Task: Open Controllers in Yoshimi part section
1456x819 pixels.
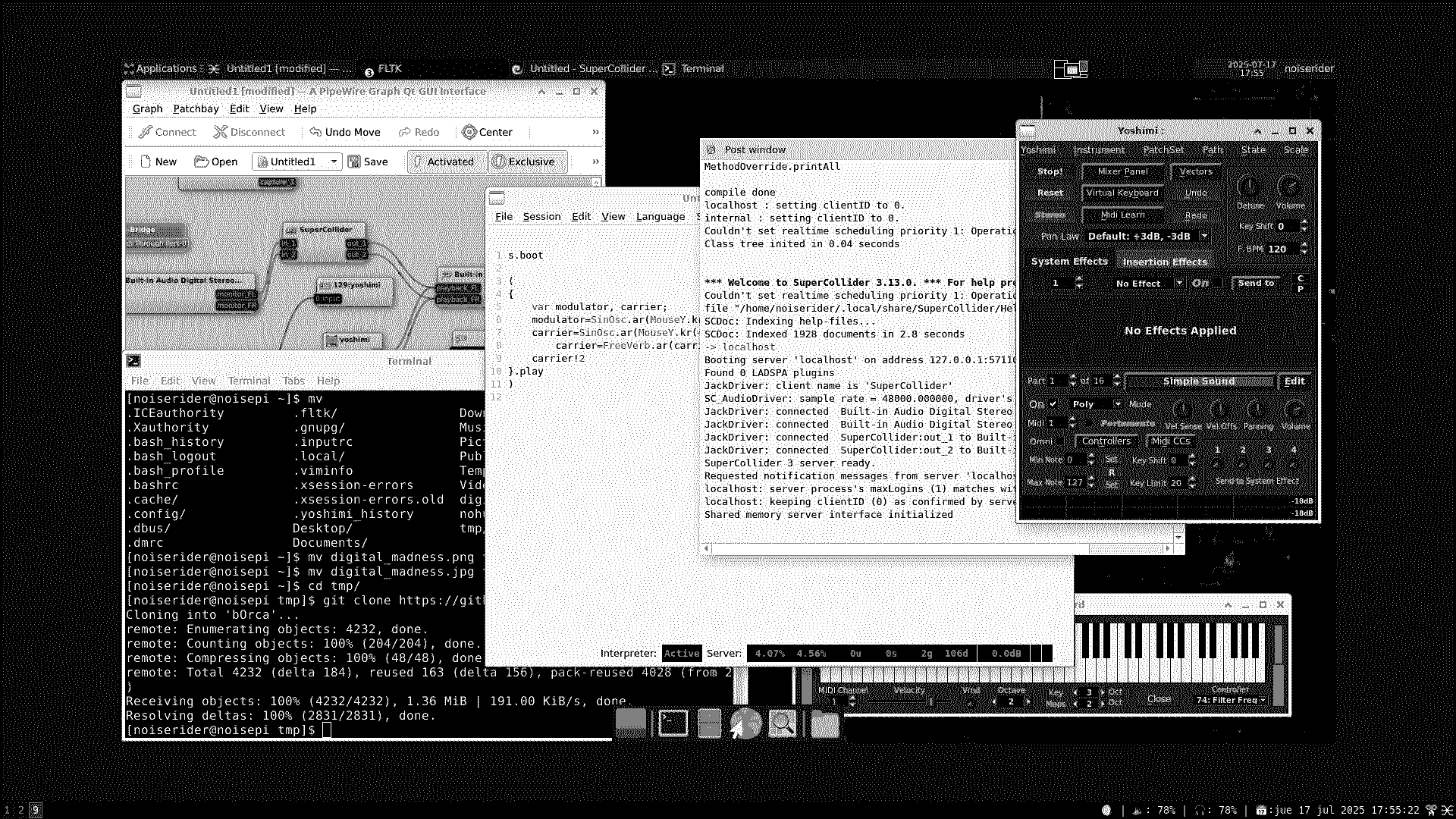Action: coord(1106,441)
